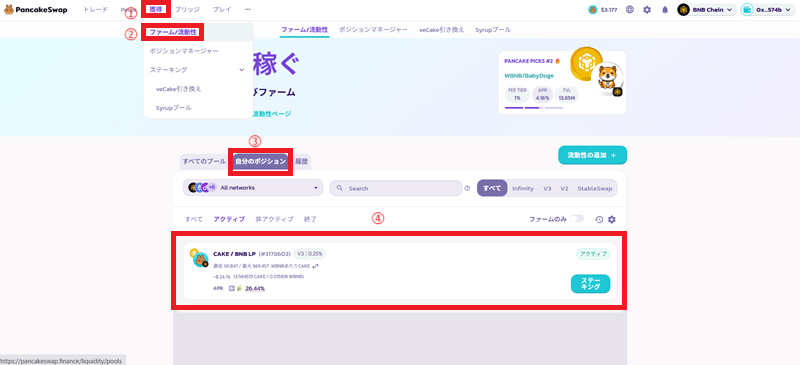Click the BNB Chain logo icon
This screenshot has width=800, height=365.
pyautogui.click(x=684, y=10)
